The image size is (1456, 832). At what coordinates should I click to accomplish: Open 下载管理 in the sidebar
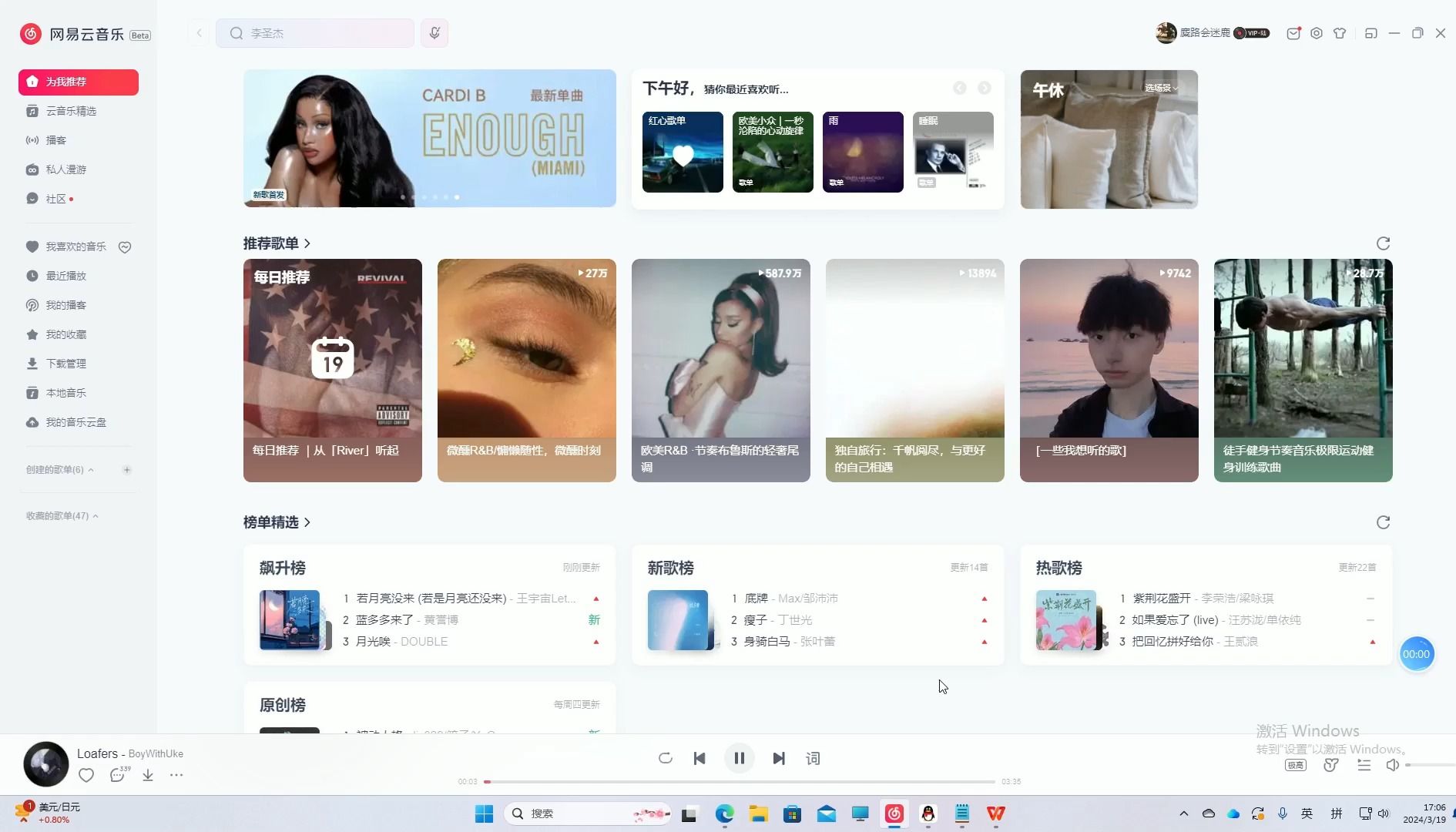click(x=65, y=364)
